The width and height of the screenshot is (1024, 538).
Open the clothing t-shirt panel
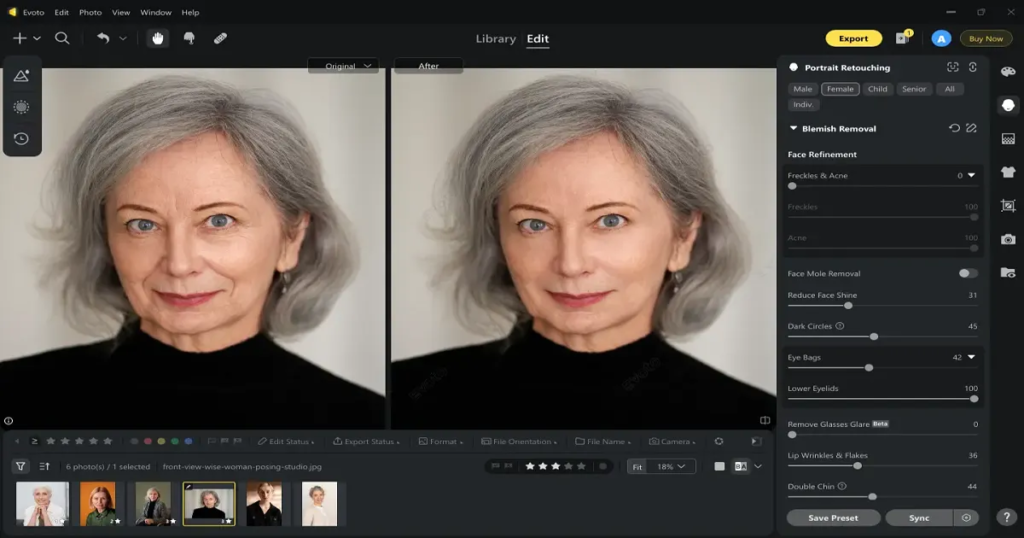click(1007, 172)
